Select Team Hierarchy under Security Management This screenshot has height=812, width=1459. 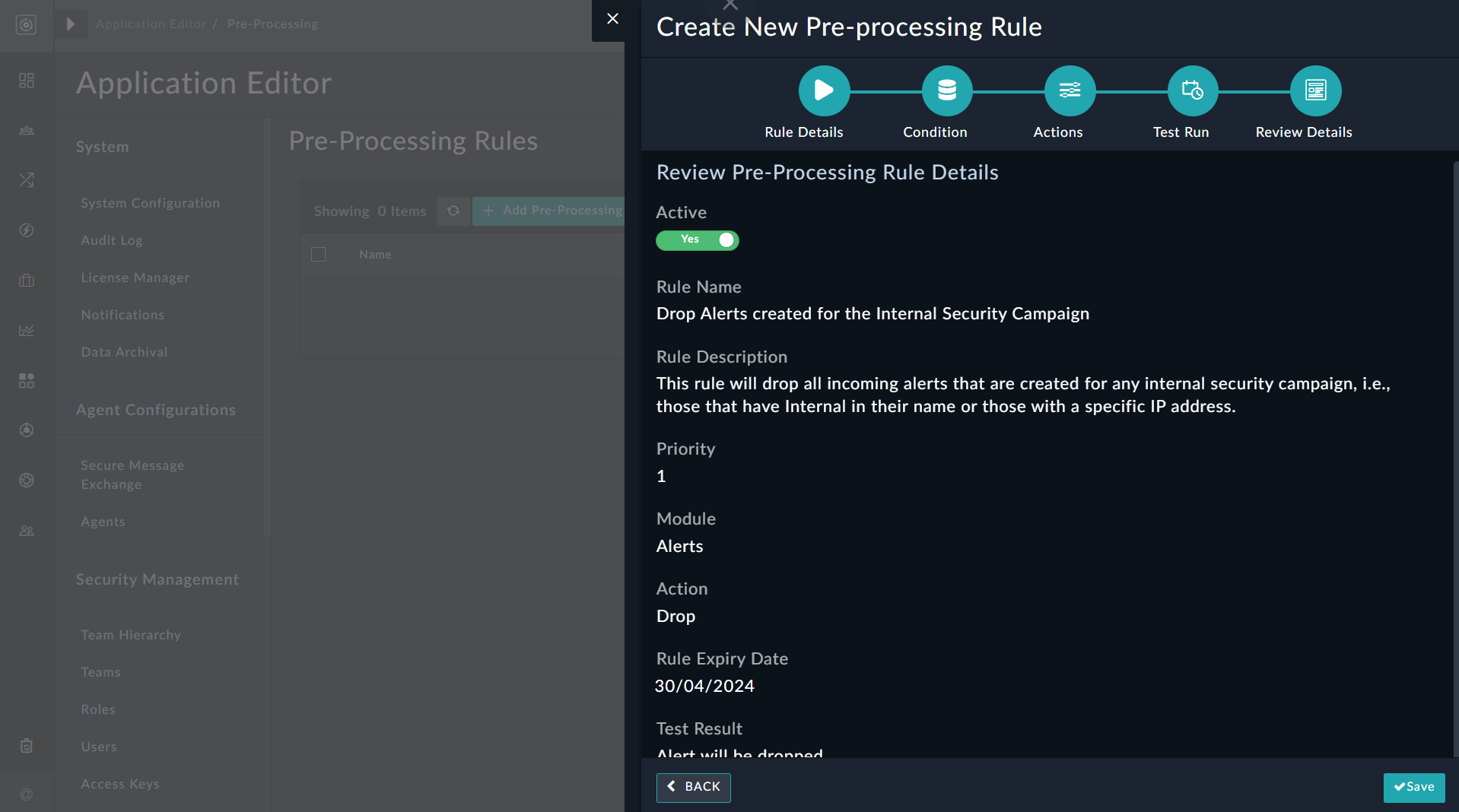coord(130,634)
